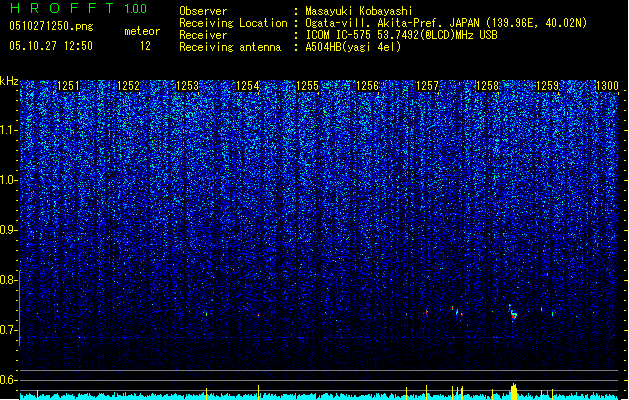Click the 1253 time axis label
The height and width of the screenshot is (400, 629).
[188, 86]
